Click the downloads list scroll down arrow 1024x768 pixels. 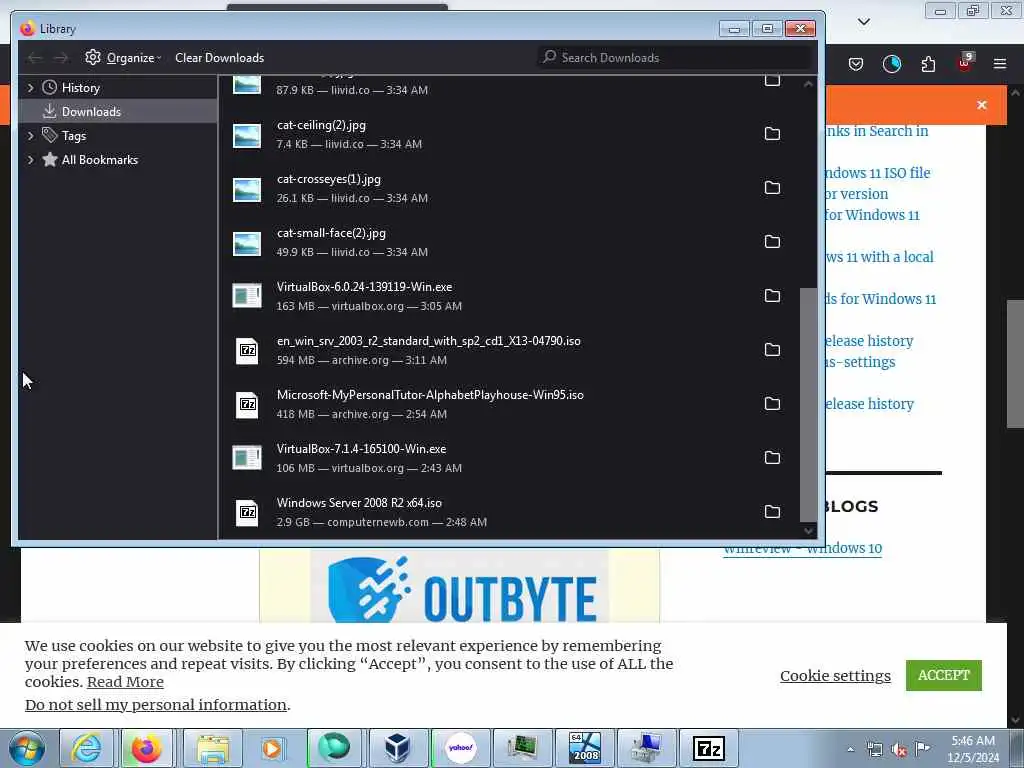pyautogui.click(x=808, y=531)
